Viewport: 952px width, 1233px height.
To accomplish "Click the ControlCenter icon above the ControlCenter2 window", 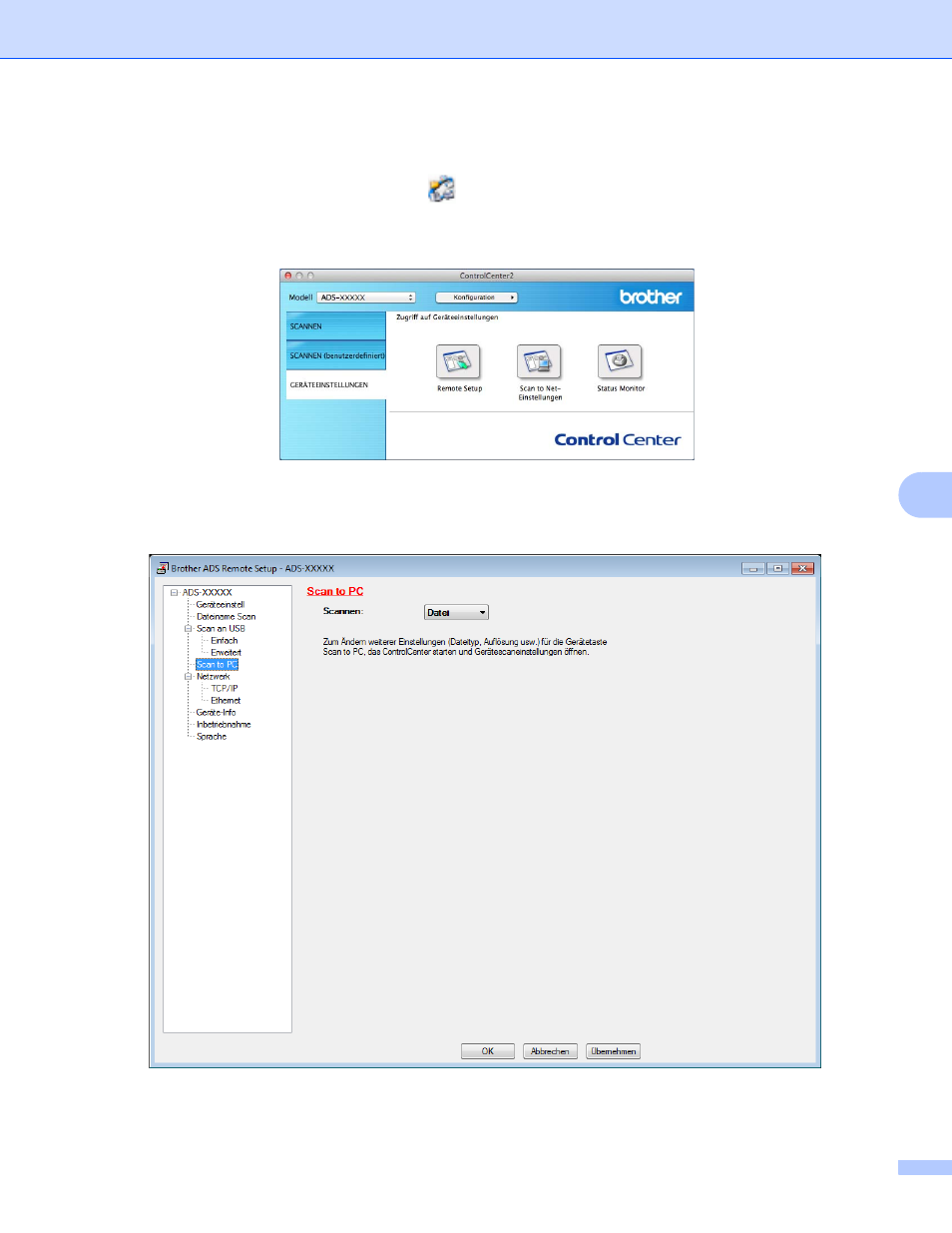I will [441, 189].
